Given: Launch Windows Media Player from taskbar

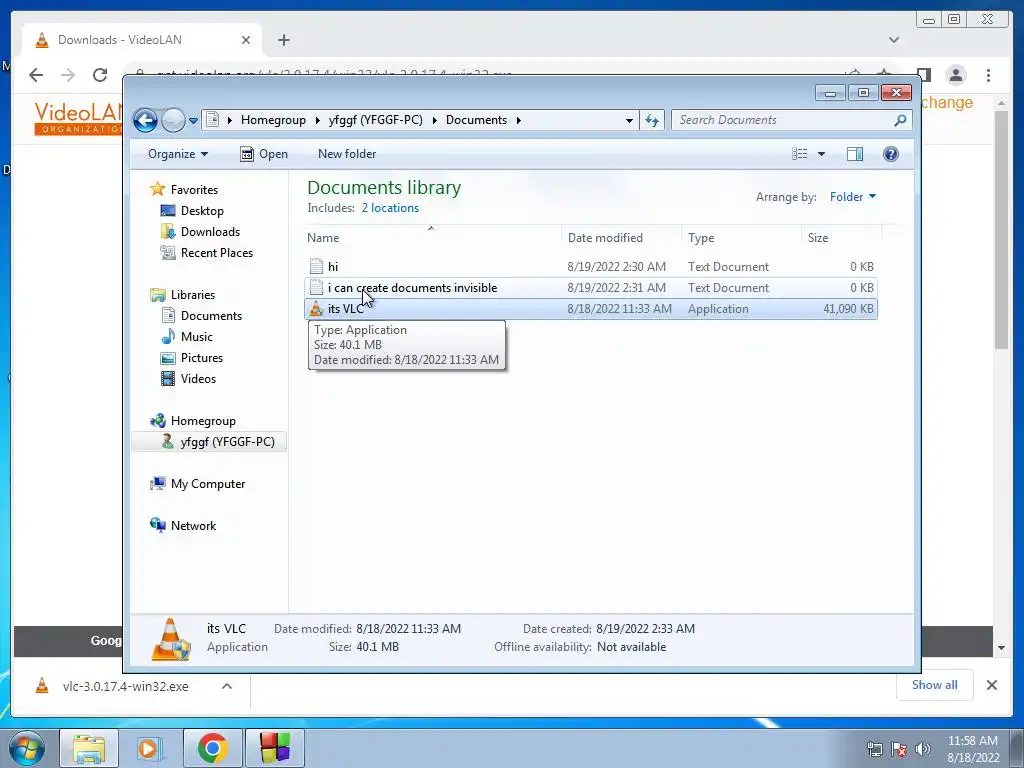Looking at the screenshot, I should (150, 748).
